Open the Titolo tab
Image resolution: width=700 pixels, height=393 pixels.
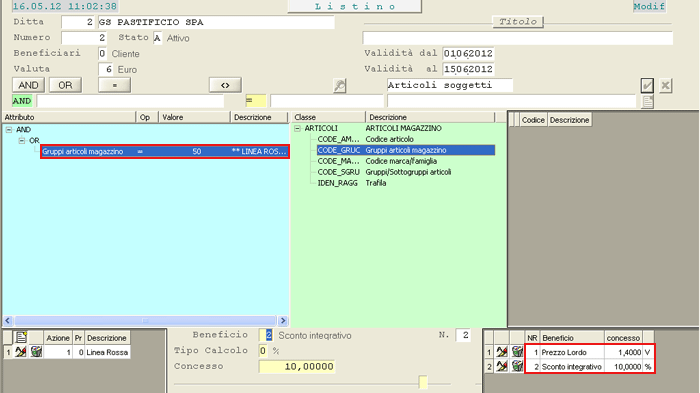pos(518,21)
